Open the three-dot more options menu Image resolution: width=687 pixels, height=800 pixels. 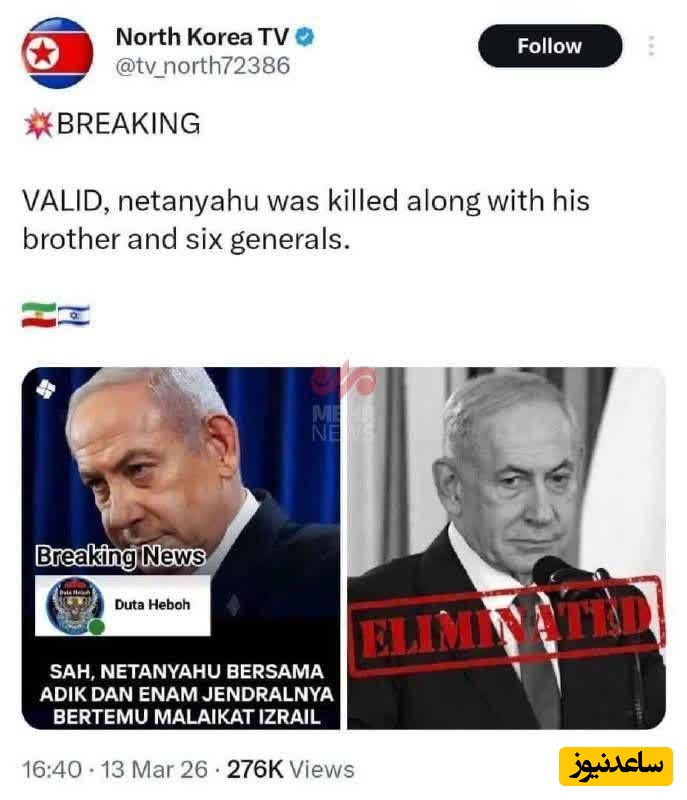coord(651,46)
